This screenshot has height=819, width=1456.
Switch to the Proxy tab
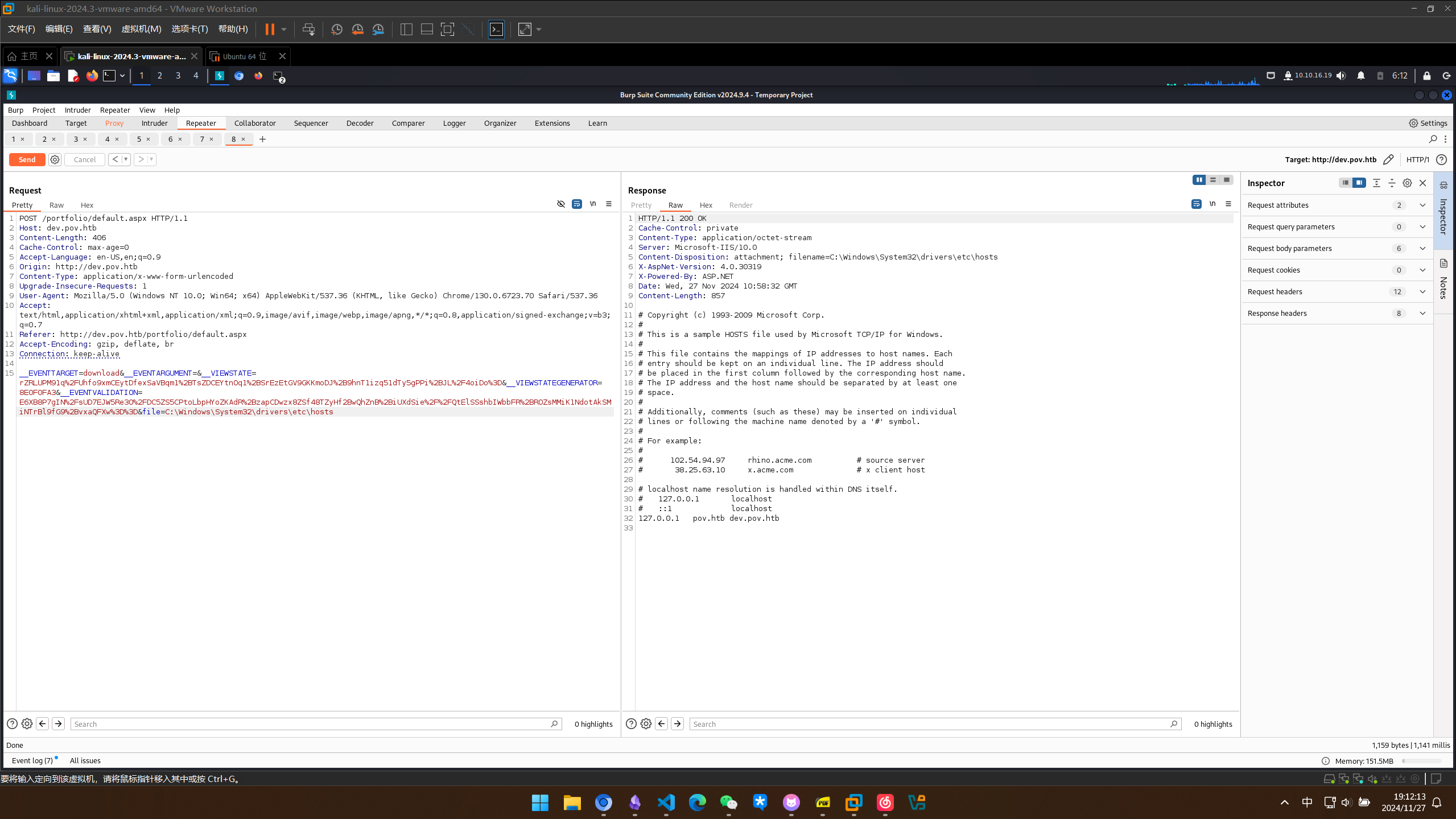[x=114, y=123]
